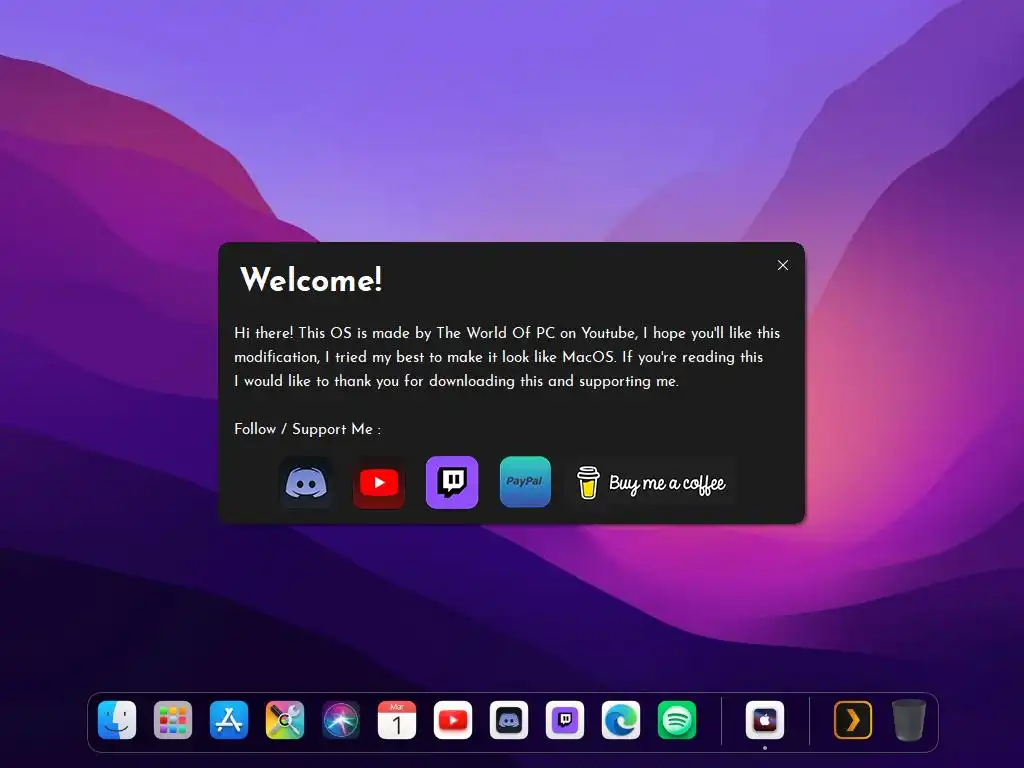
Task: Open Launchpad in the dock
Action: click(x=172, y=720)
